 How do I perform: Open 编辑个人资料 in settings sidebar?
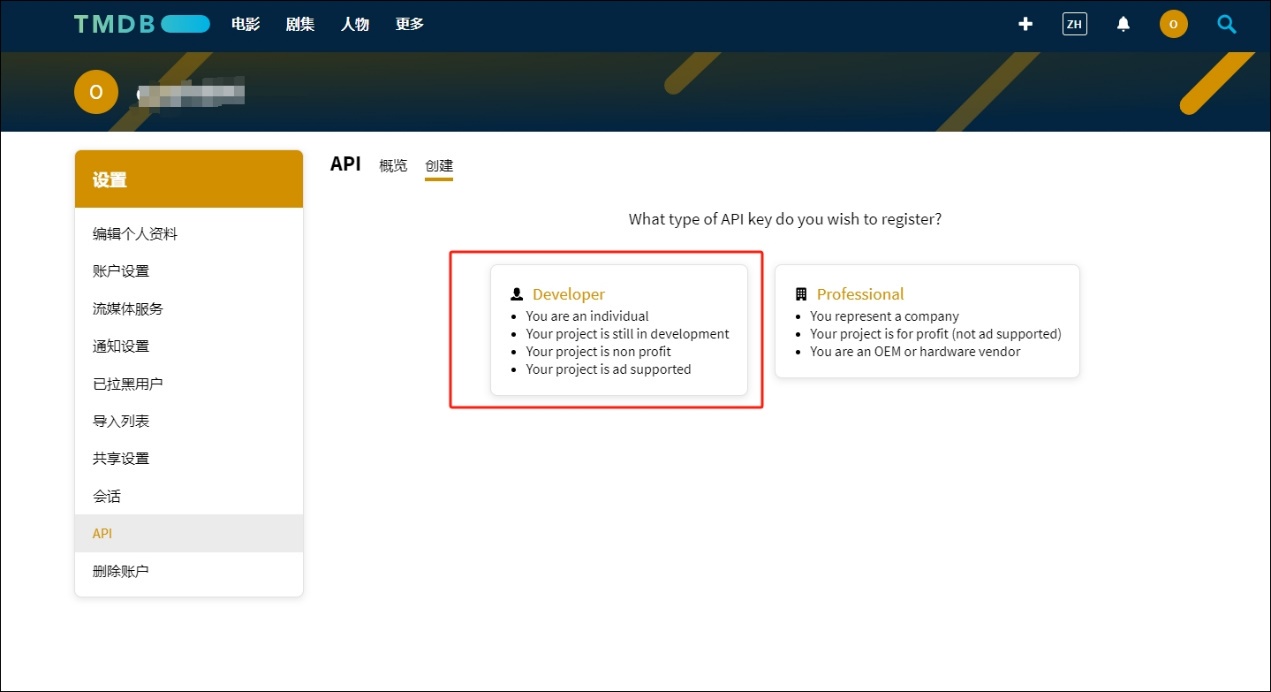pos(135,234)
